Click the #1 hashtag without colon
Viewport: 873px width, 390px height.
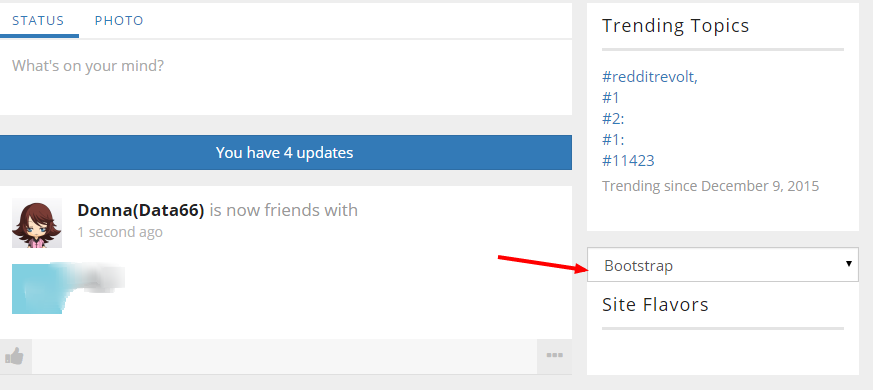click(x=611, y=98)
